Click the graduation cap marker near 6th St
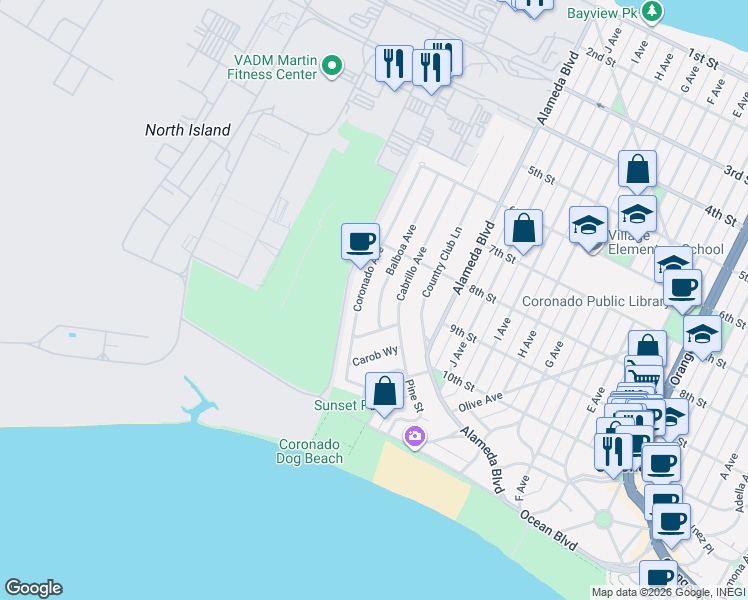 pyautogui.click(x=702, y=336)
